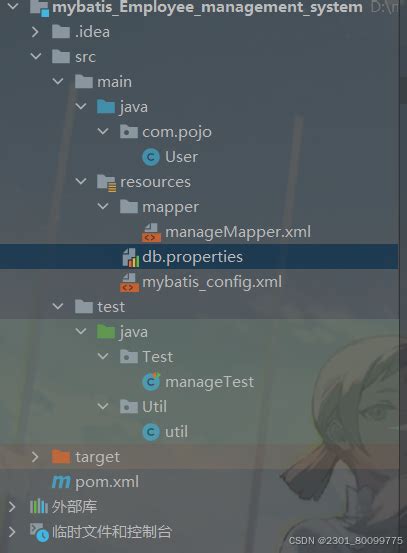
Task: Expand the .idea folder arrow
Action: point(35,32)
